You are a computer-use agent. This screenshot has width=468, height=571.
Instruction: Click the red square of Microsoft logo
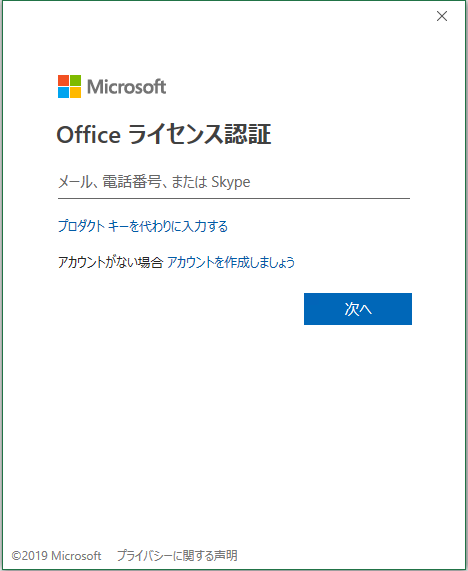[x=63, y=80]
